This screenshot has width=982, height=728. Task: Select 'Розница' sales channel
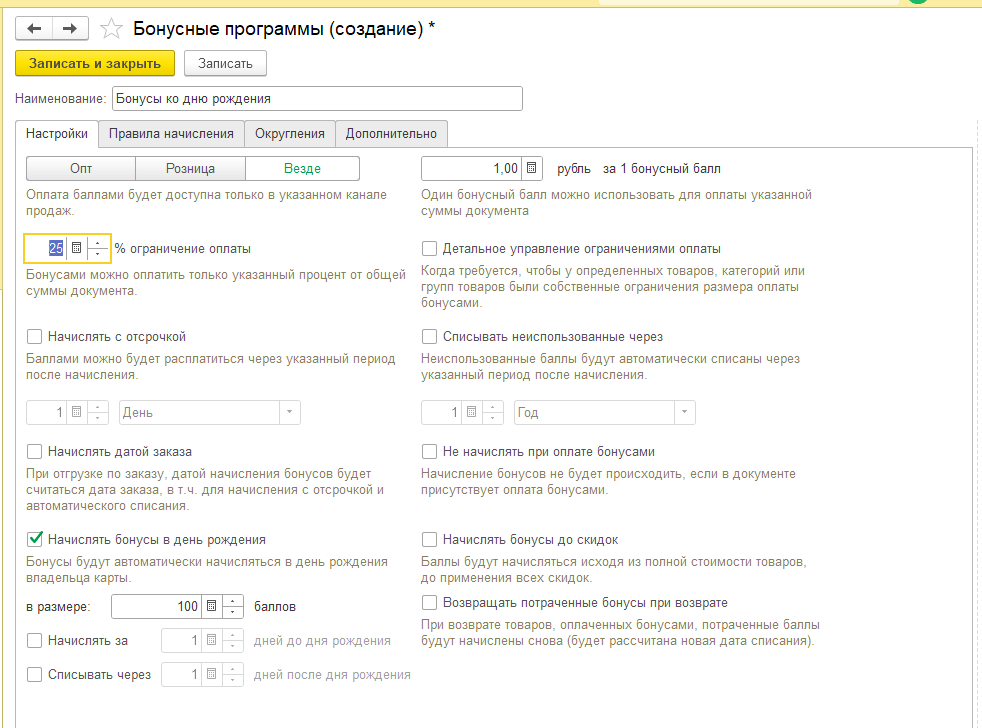190,169
